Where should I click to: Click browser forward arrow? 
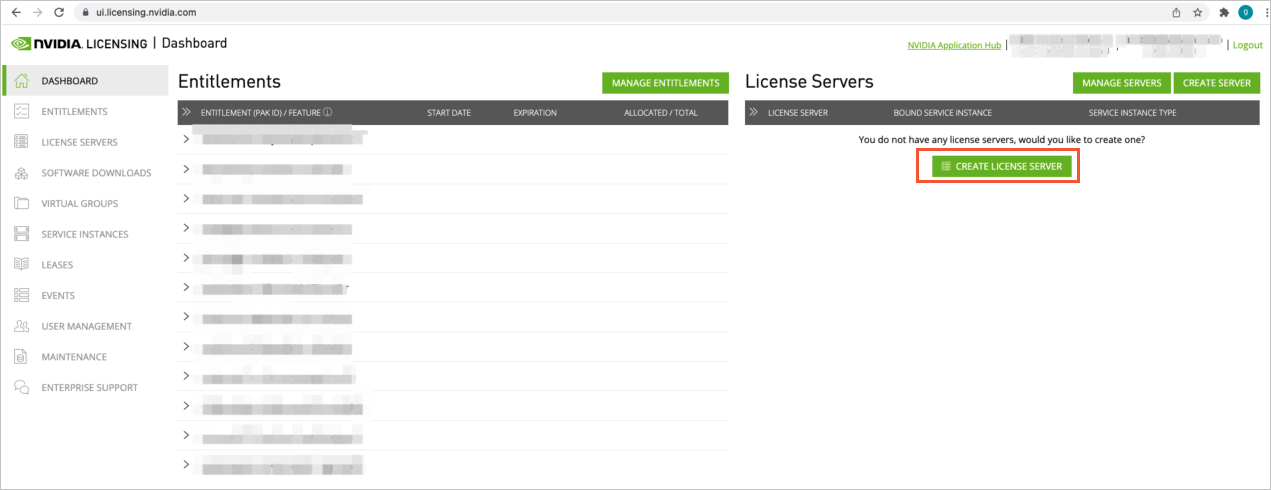pos(38,12)
